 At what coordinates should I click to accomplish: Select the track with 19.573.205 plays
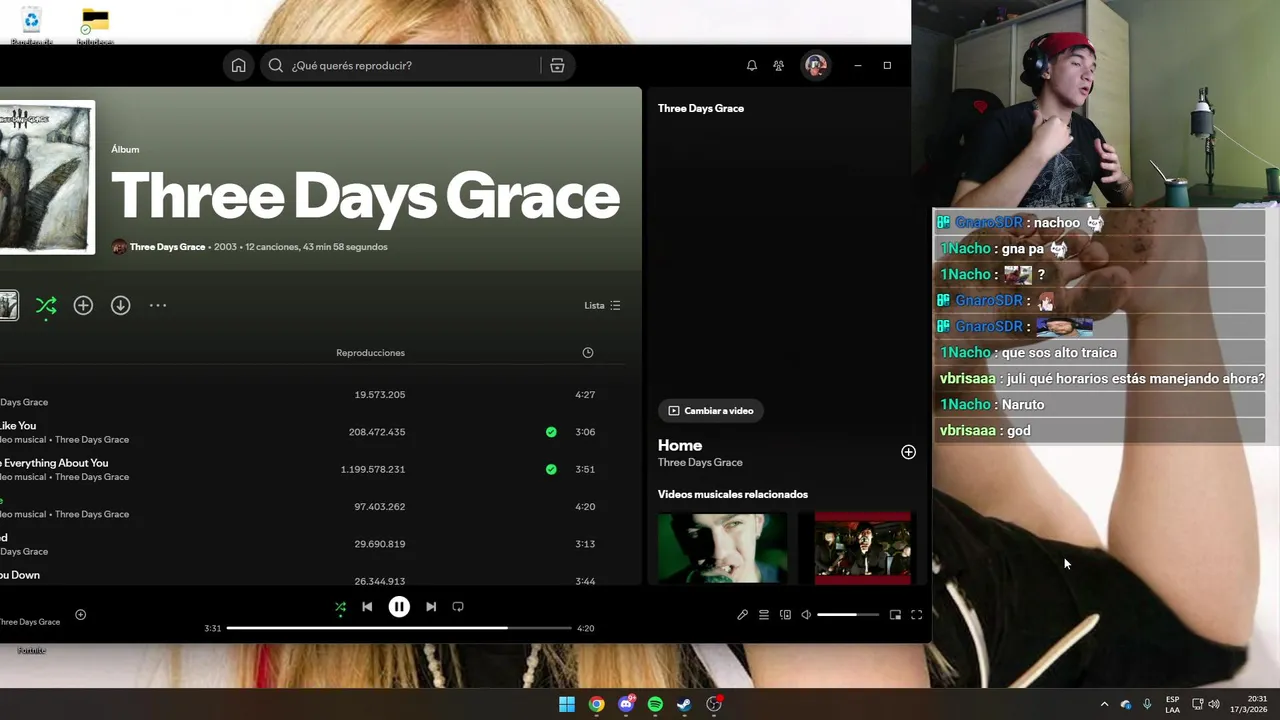[x=312, y=395]
